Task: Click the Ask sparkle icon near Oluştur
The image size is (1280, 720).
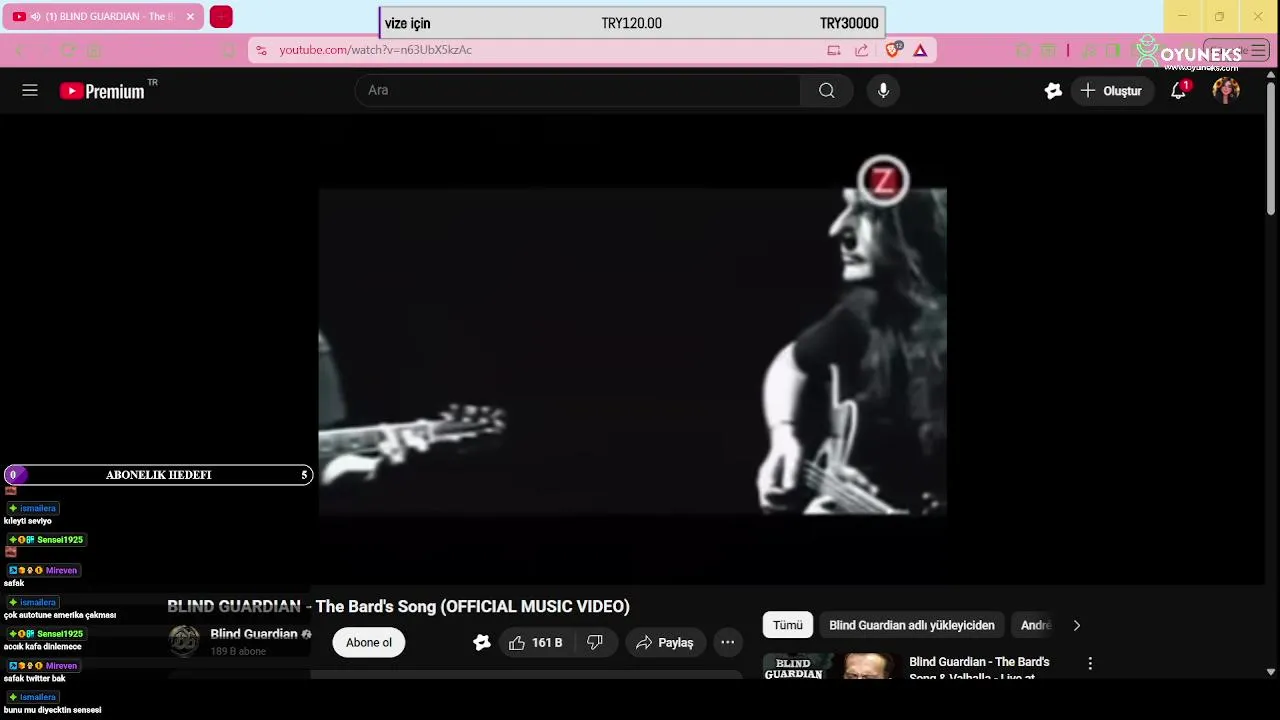Action: (x=1053, y=90)
